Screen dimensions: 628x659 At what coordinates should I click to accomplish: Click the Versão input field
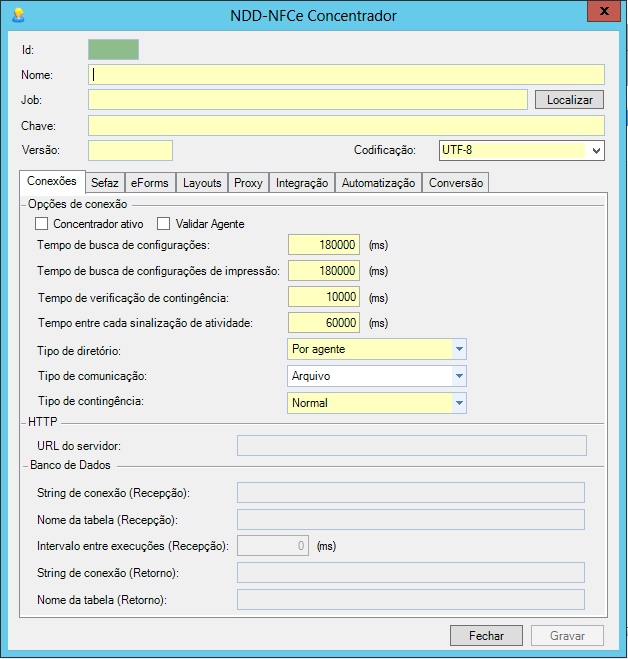click(x=130, y=150)
